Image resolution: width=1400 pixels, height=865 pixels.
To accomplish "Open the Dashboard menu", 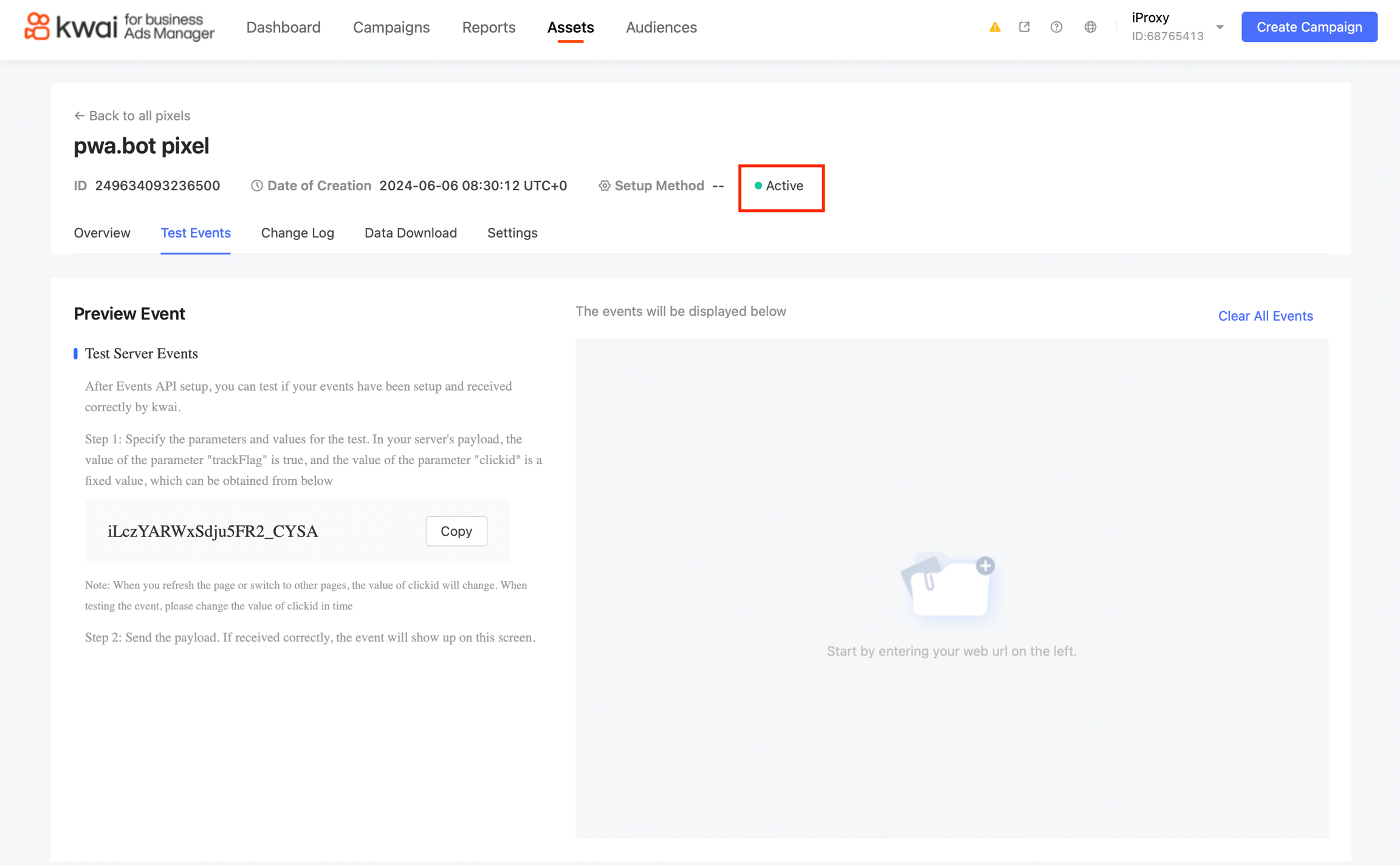I will coord(283,27).
